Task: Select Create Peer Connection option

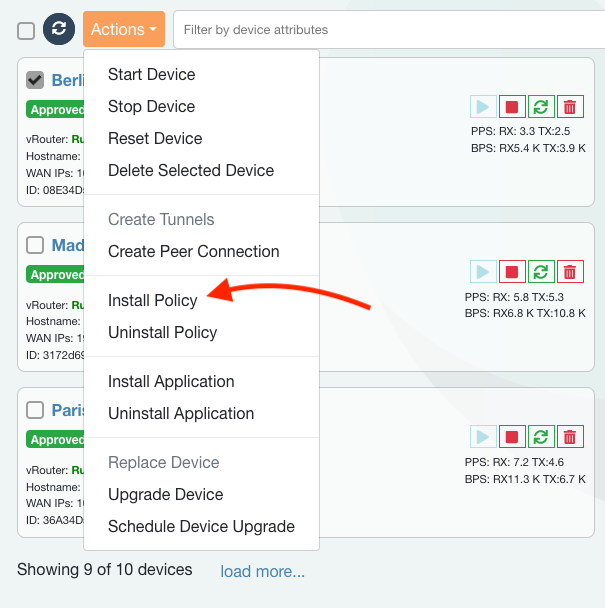Action: (193, 251)
